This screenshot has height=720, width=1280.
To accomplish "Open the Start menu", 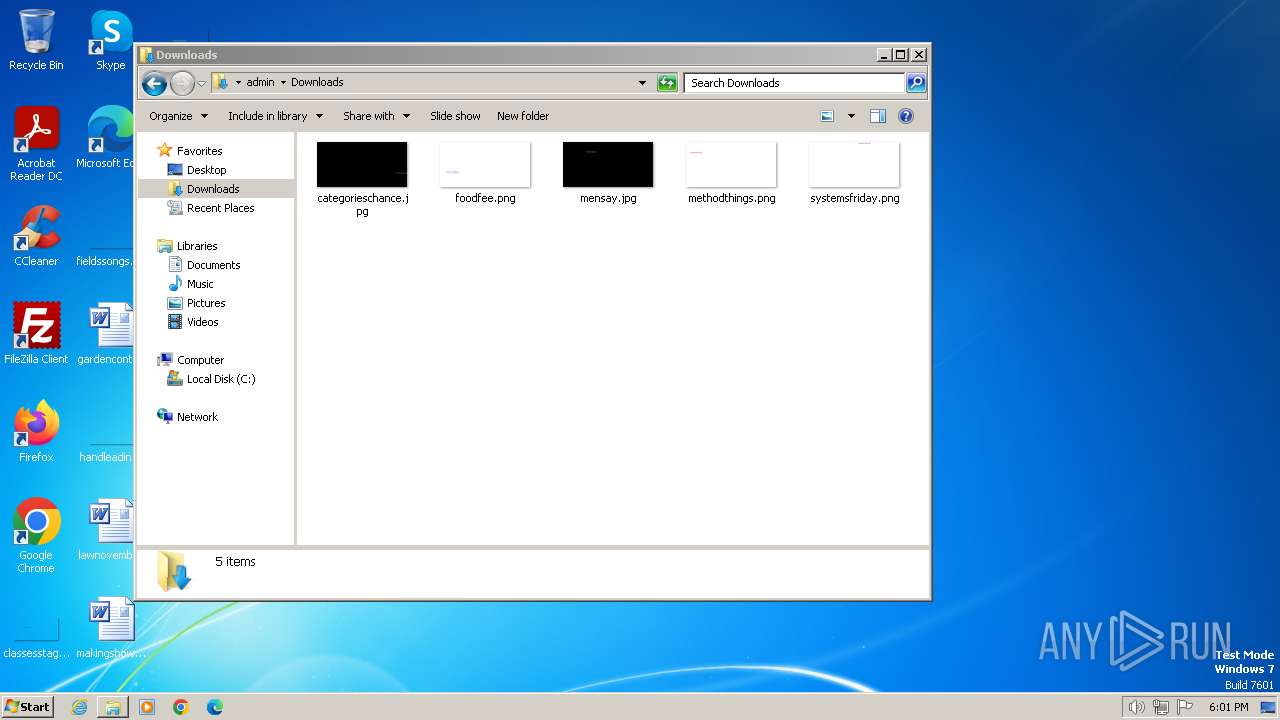I will click(x=27, y=706).
